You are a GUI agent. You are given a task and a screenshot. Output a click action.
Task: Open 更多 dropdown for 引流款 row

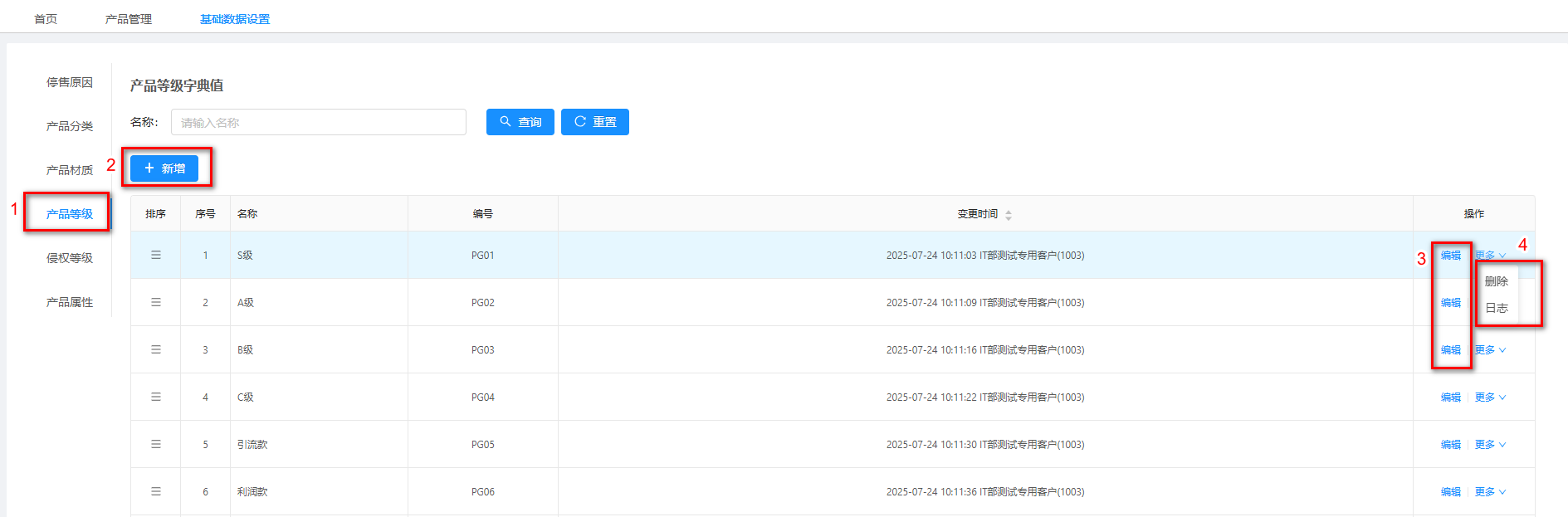click(x=1490, y=445)
